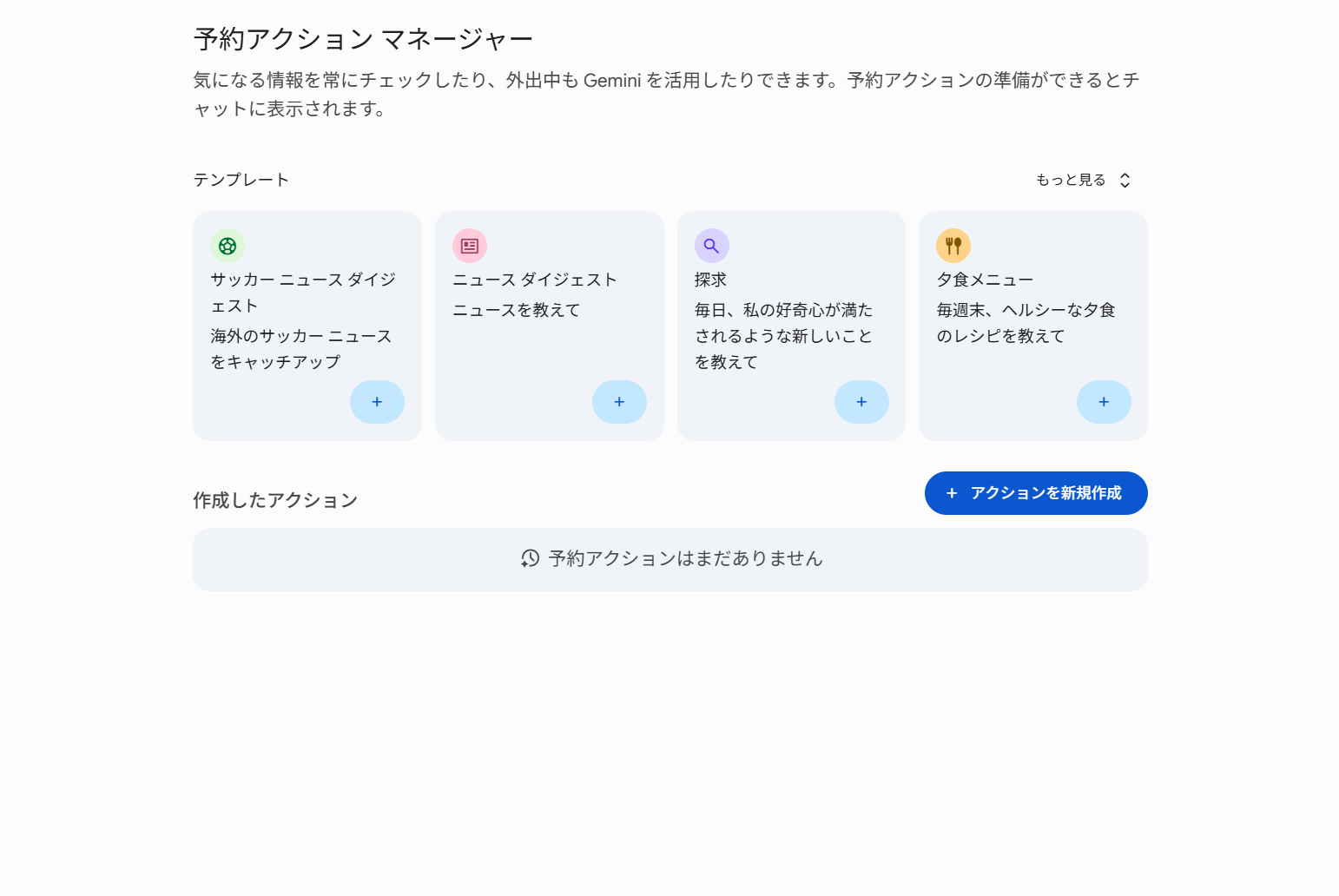Viewport: 1339px width, 896px height.
Task: Click the テンプレート section label
Action: [241, 180]
